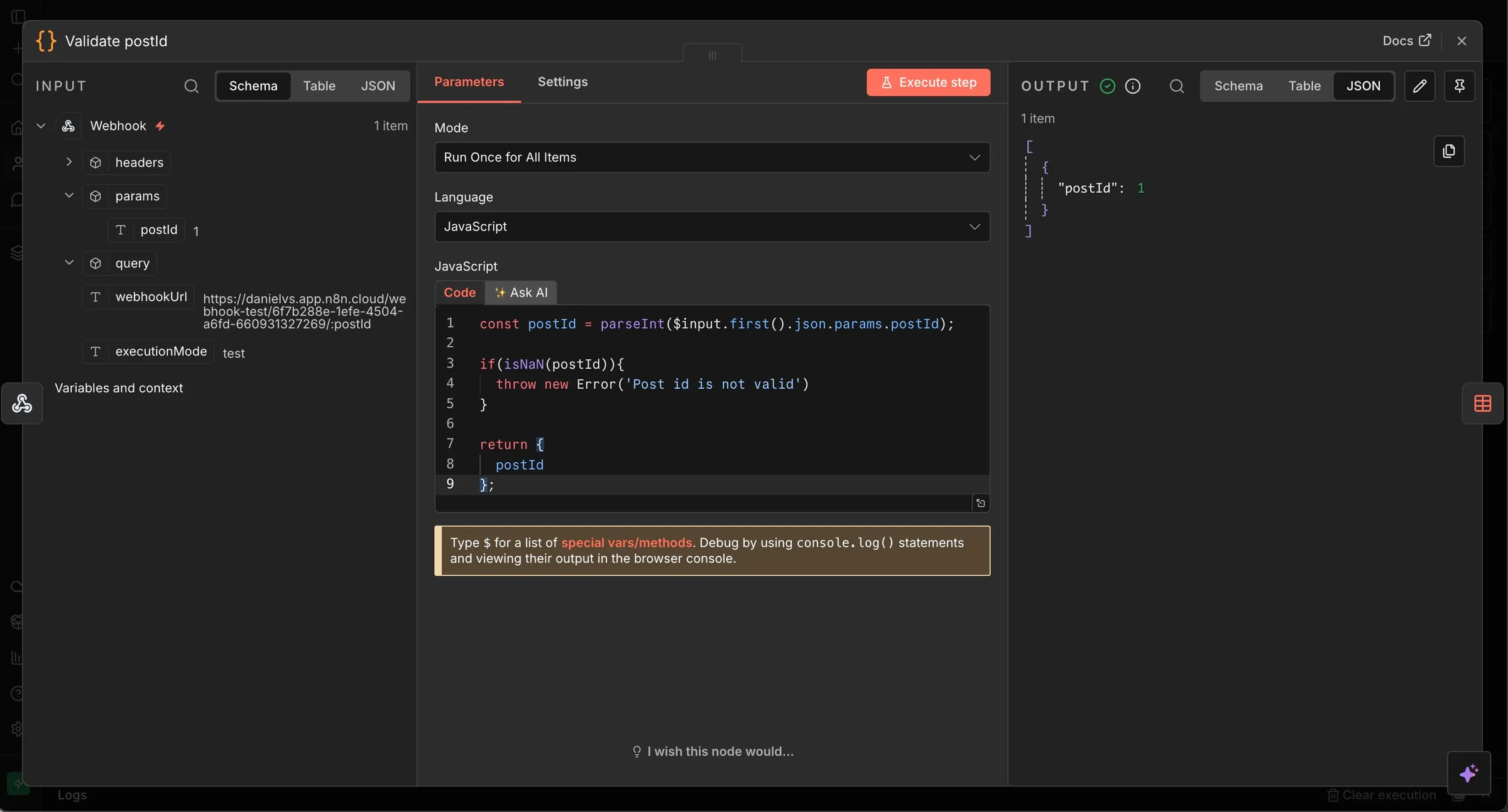
Task: Click the Webhook node icon in input
Action: 68,126
